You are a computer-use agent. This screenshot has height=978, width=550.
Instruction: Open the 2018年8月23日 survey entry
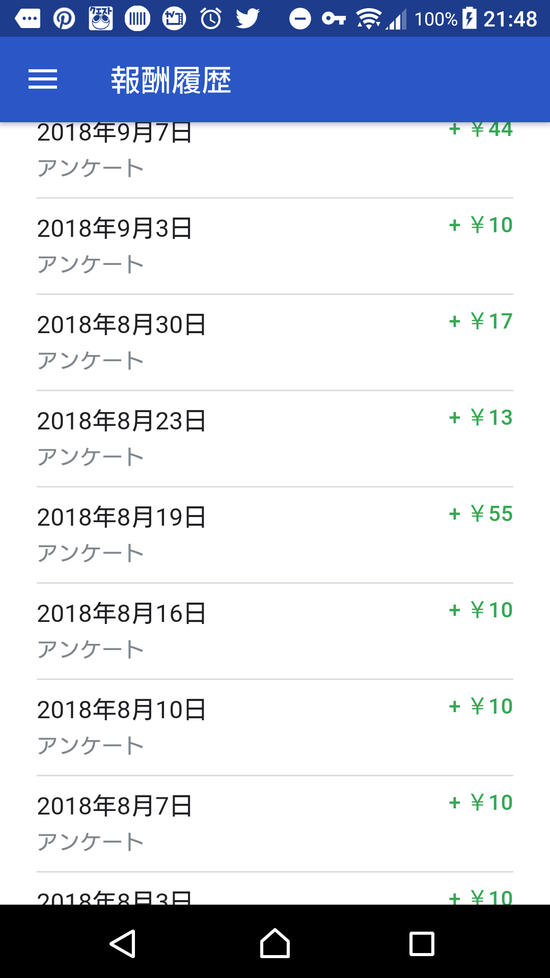pos(275,438)
